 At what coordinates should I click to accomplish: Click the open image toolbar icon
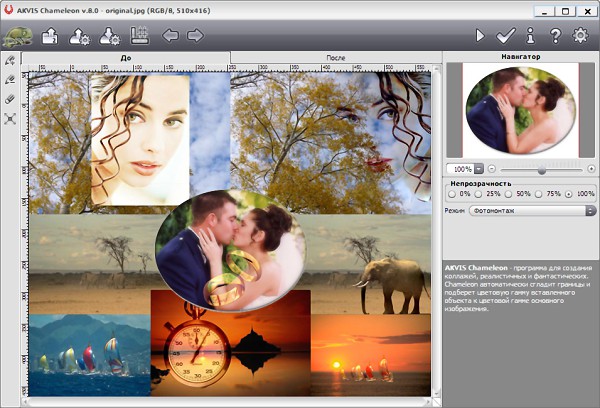click(x=50, y=37)
